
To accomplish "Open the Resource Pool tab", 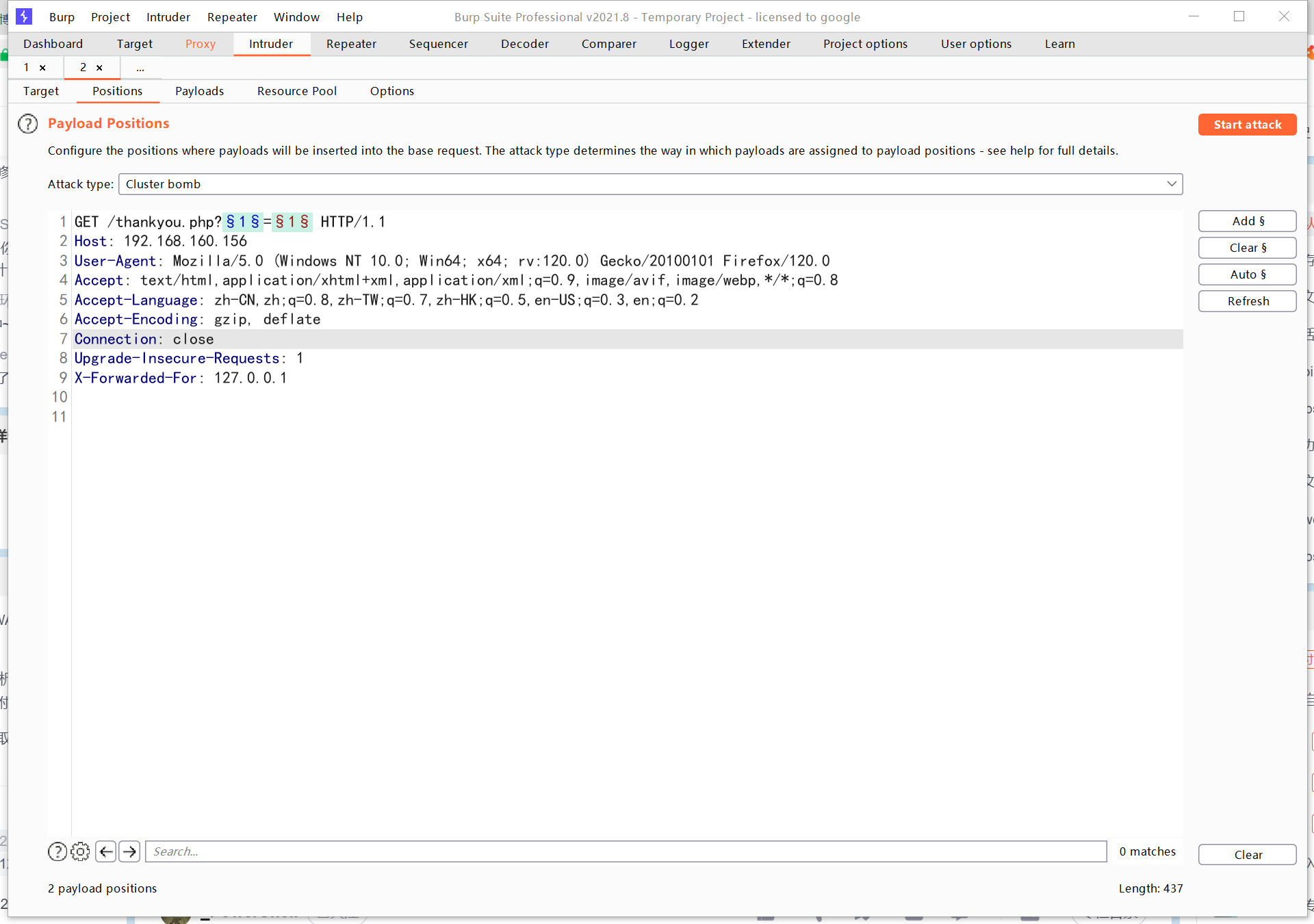I will (296, 91).
